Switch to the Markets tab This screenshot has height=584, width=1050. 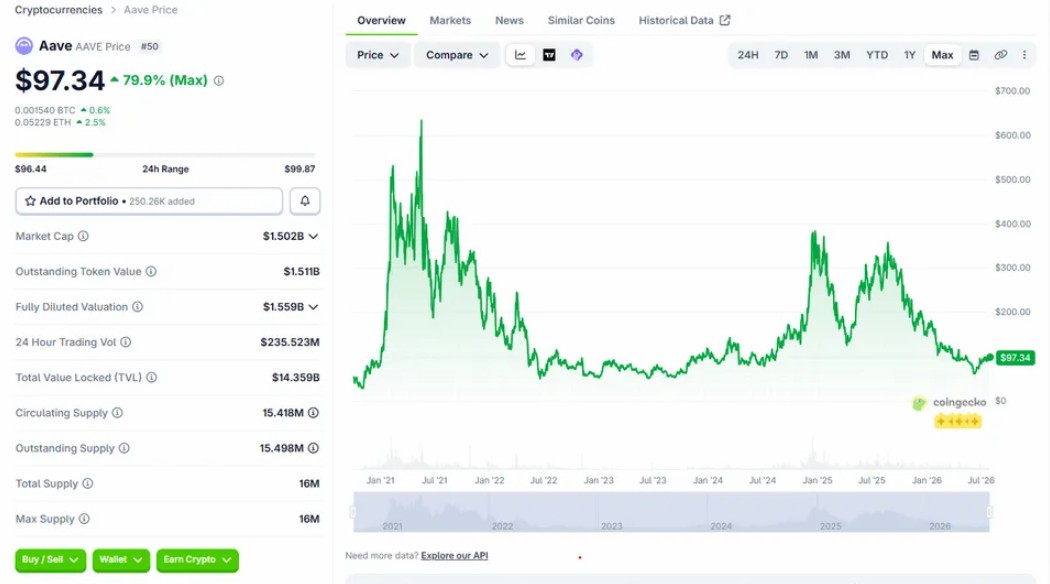coord(450,20)
